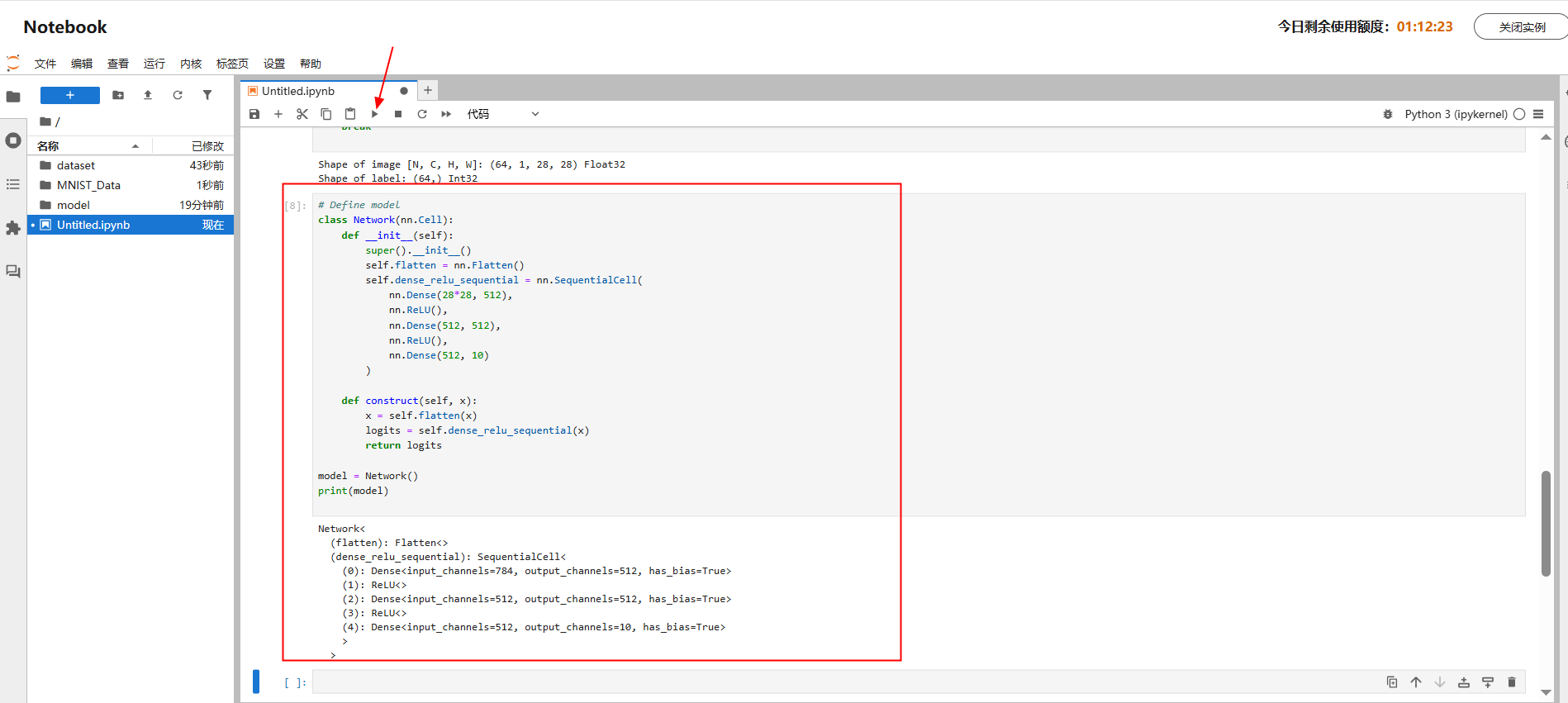Viewport: 1568px width, 703px height.
Task: Interrupt the kernel with the stop icon
Action: click(x=398, y=114)
